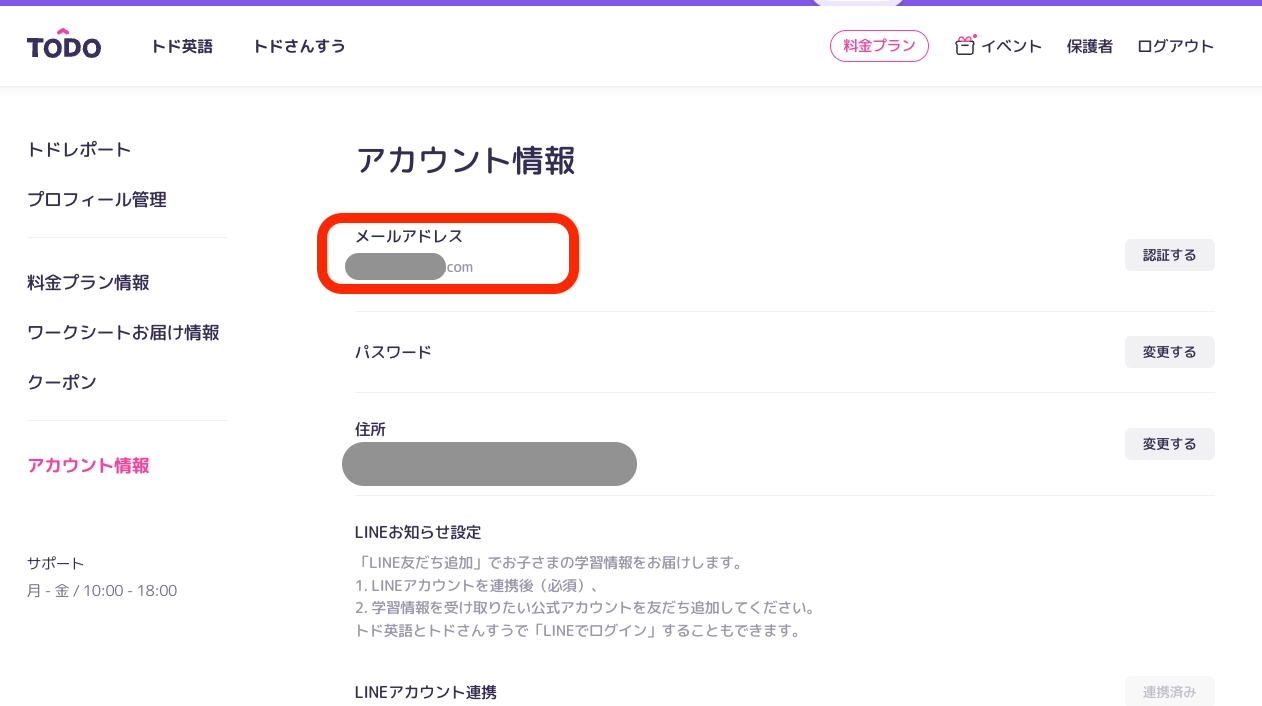Screen dimensions: 1262x706
Task: Click 認証する for the email address
Action: (x=1169, y=255)
